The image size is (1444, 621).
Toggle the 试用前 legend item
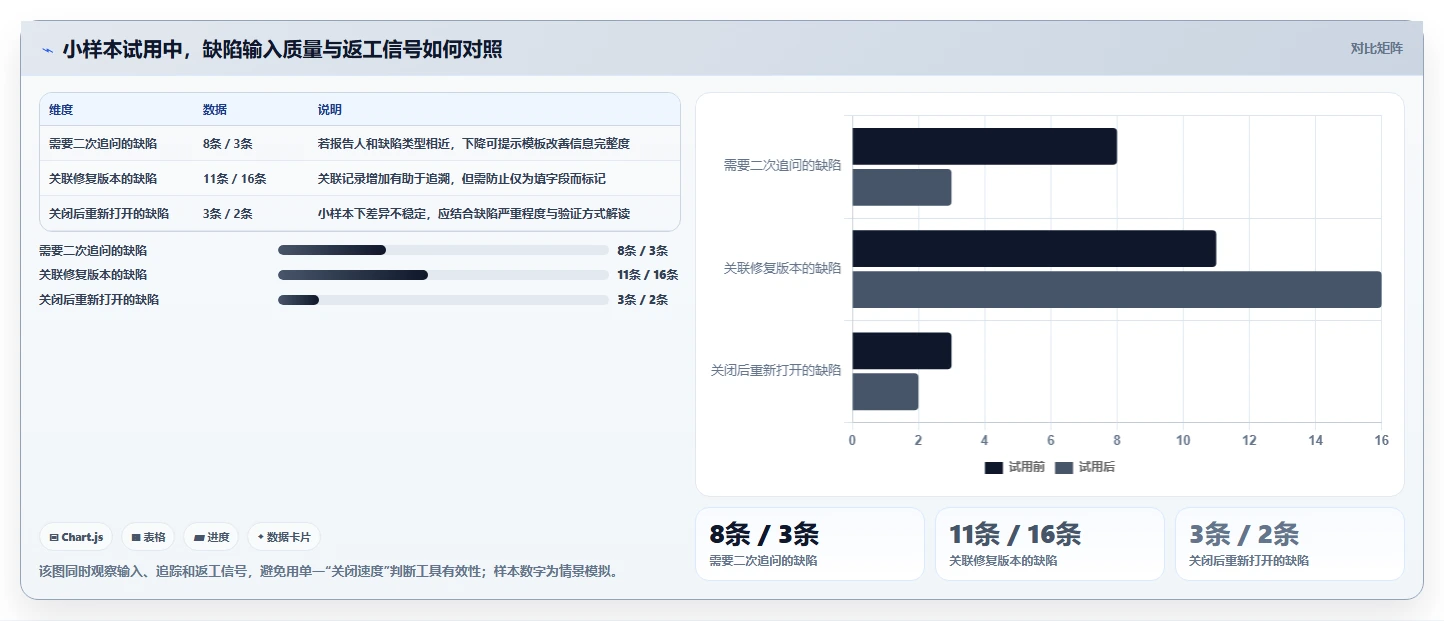1015,468
